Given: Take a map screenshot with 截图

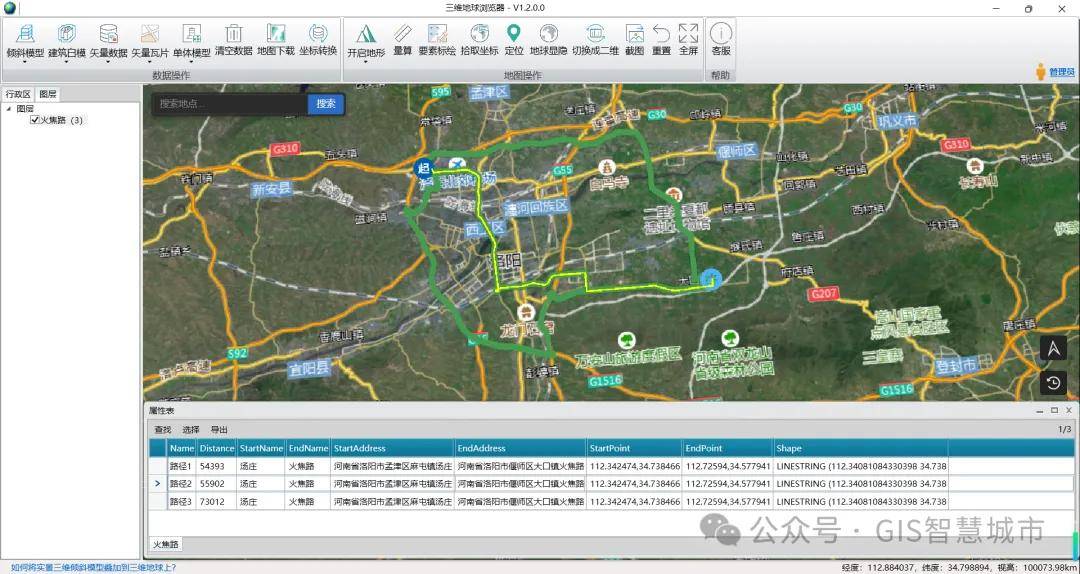Looking at the screenshot, I should (634, 35).
